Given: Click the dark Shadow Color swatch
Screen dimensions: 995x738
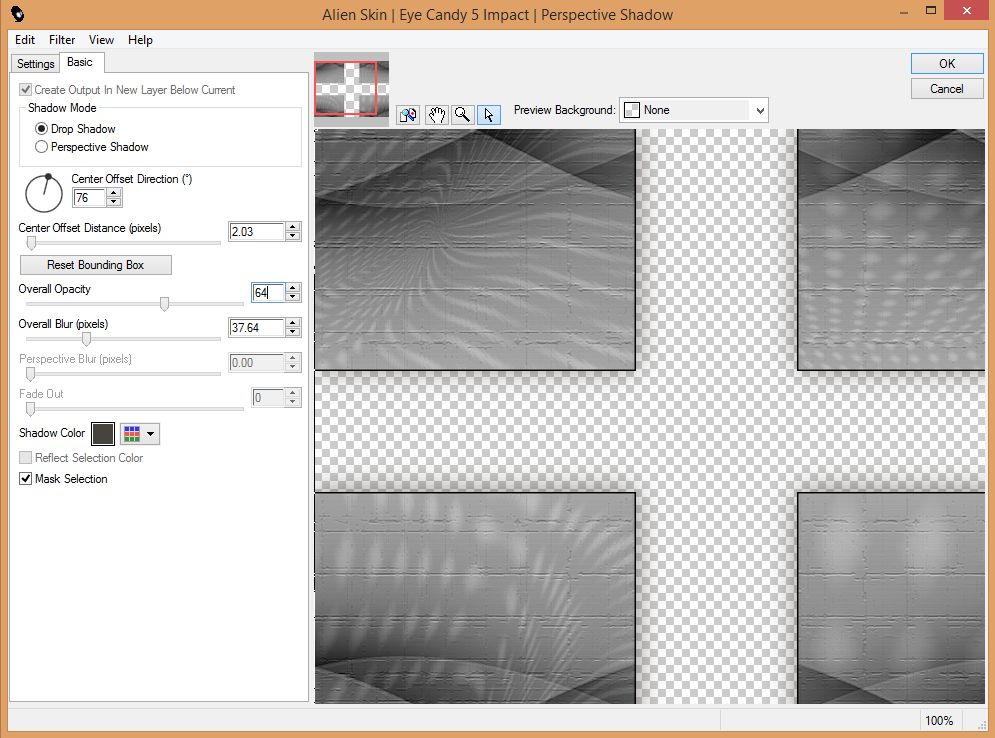Looking at the screenshot, I should tap(103, 434).
